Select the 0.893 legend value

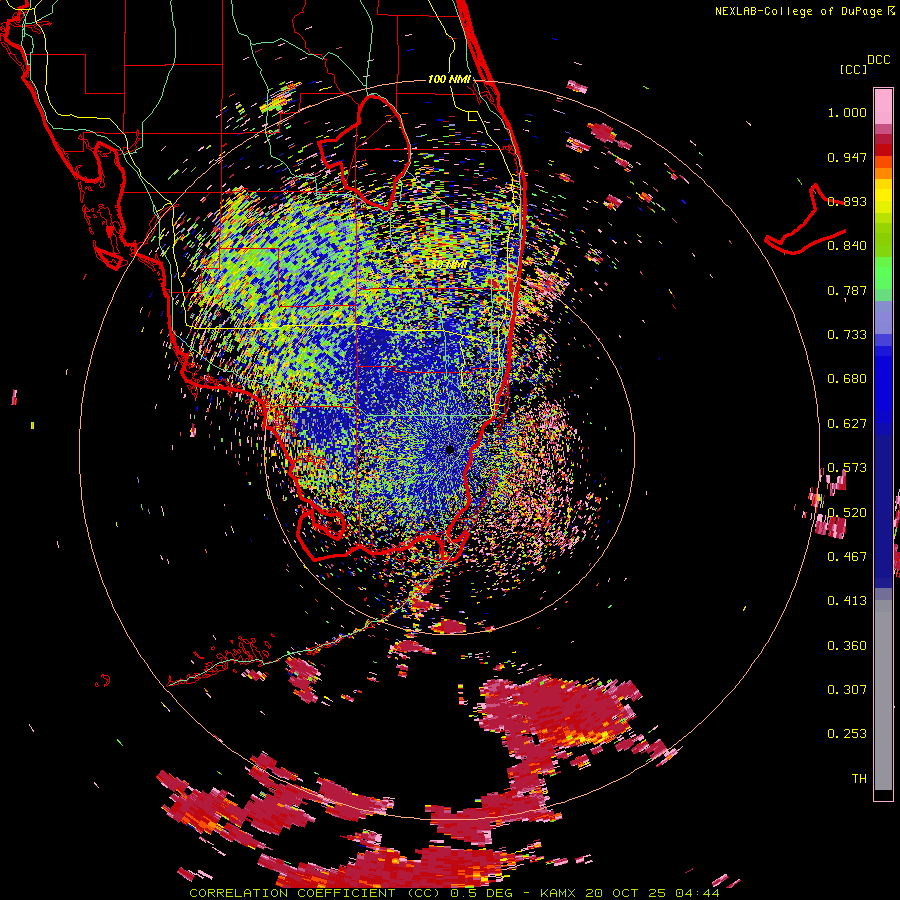(x=847, y=201)
